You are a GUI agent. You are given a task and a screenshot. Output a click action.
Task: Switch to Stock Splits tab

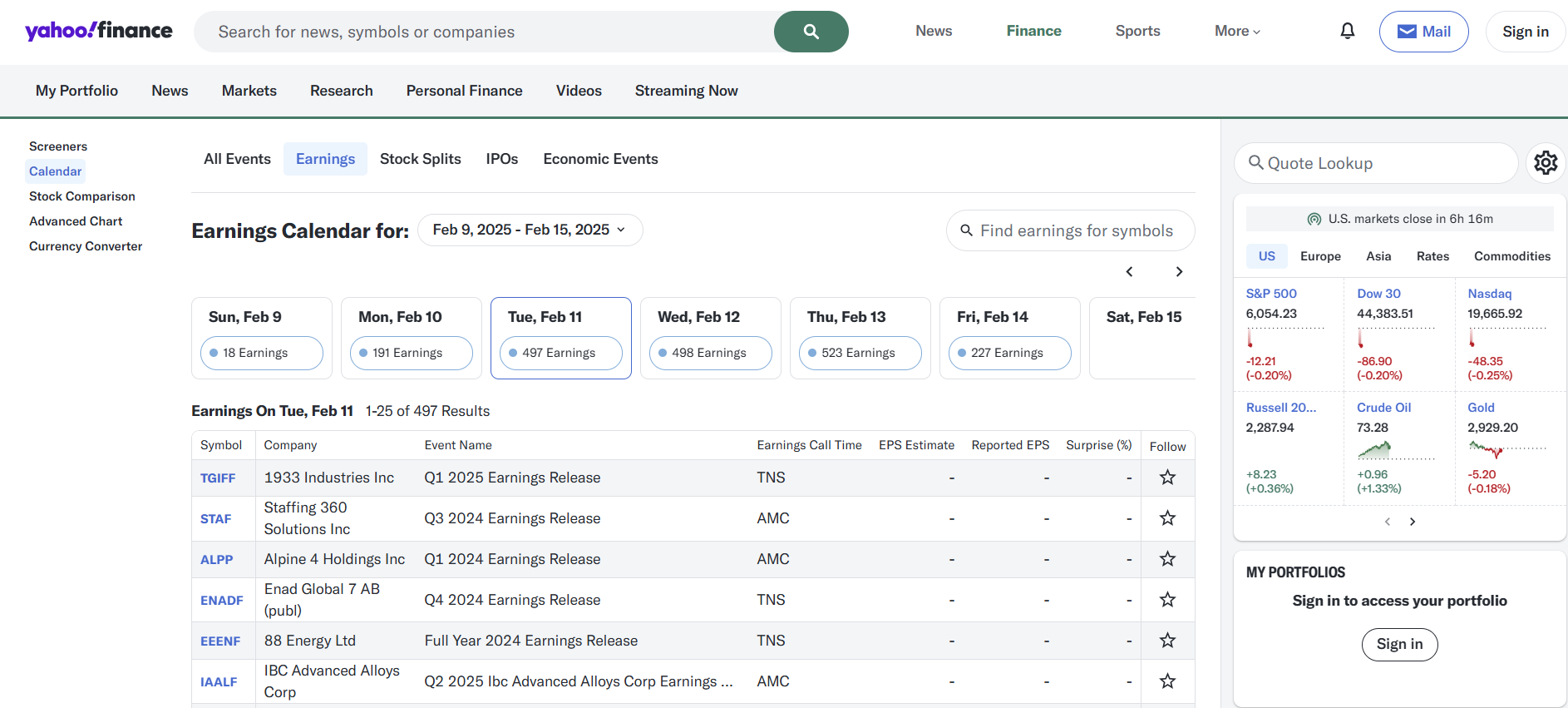(x=420, y=159)
